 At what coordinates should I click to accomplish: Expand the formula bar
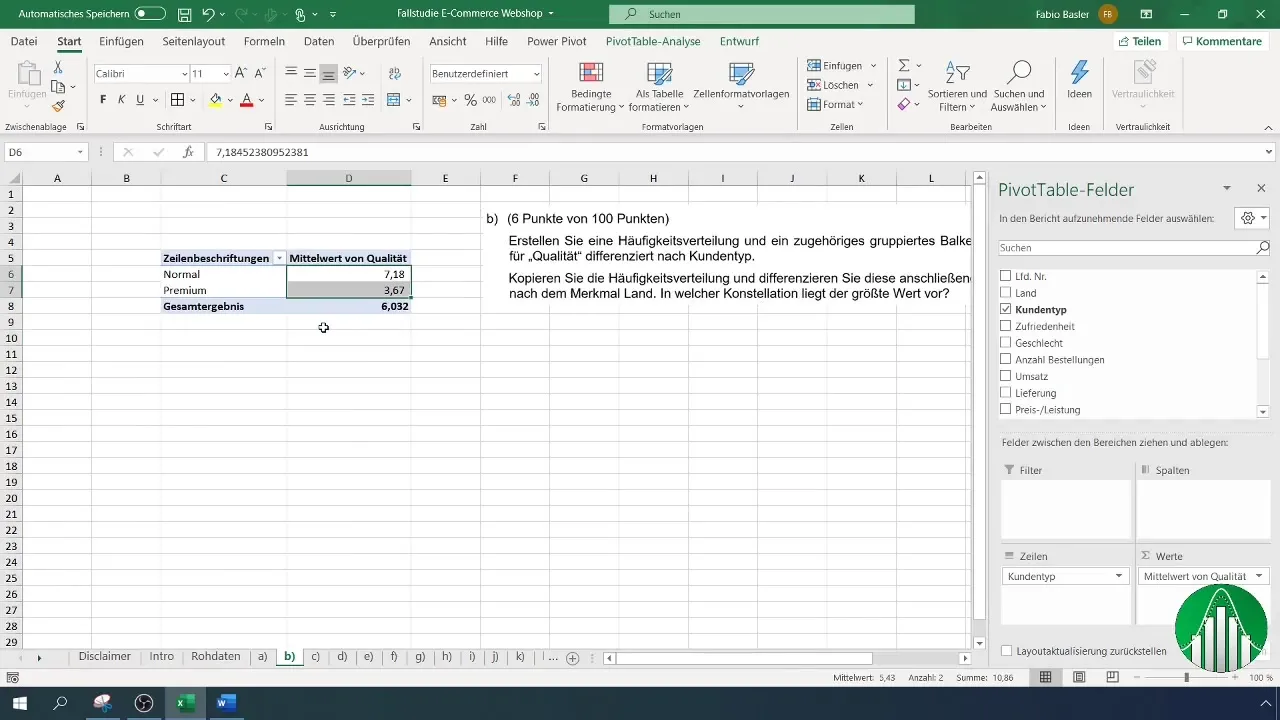point(1269,152)
